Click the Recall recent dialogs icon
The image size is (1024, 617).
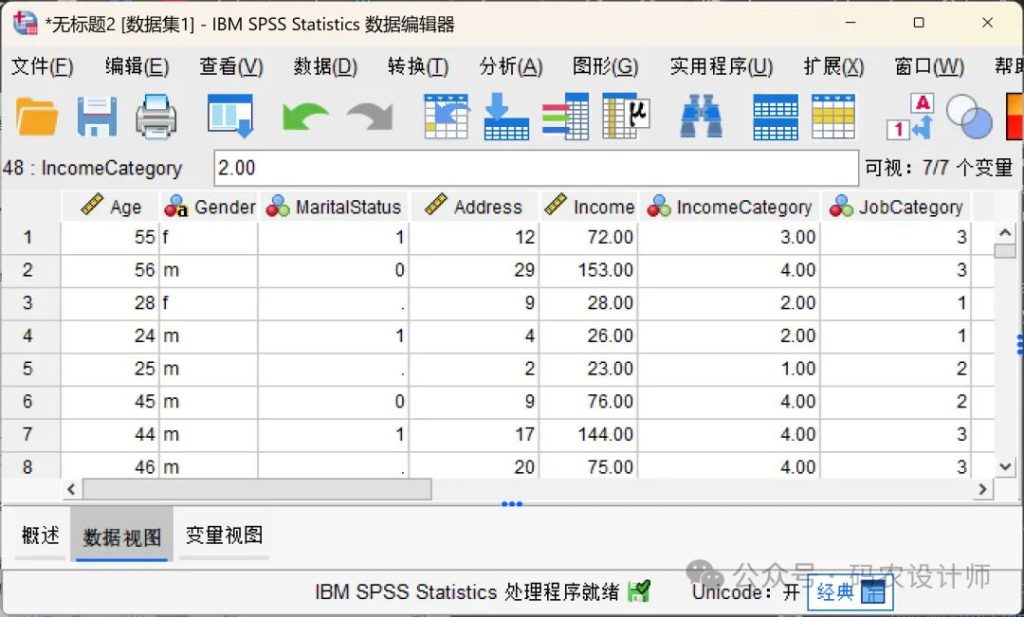[230, 116]
